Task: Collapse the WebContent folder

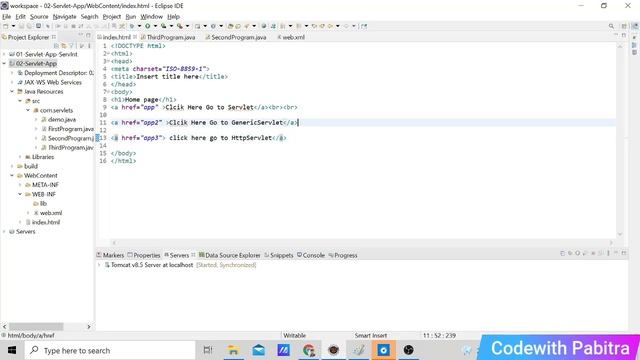Action: [x=12, y=176]
